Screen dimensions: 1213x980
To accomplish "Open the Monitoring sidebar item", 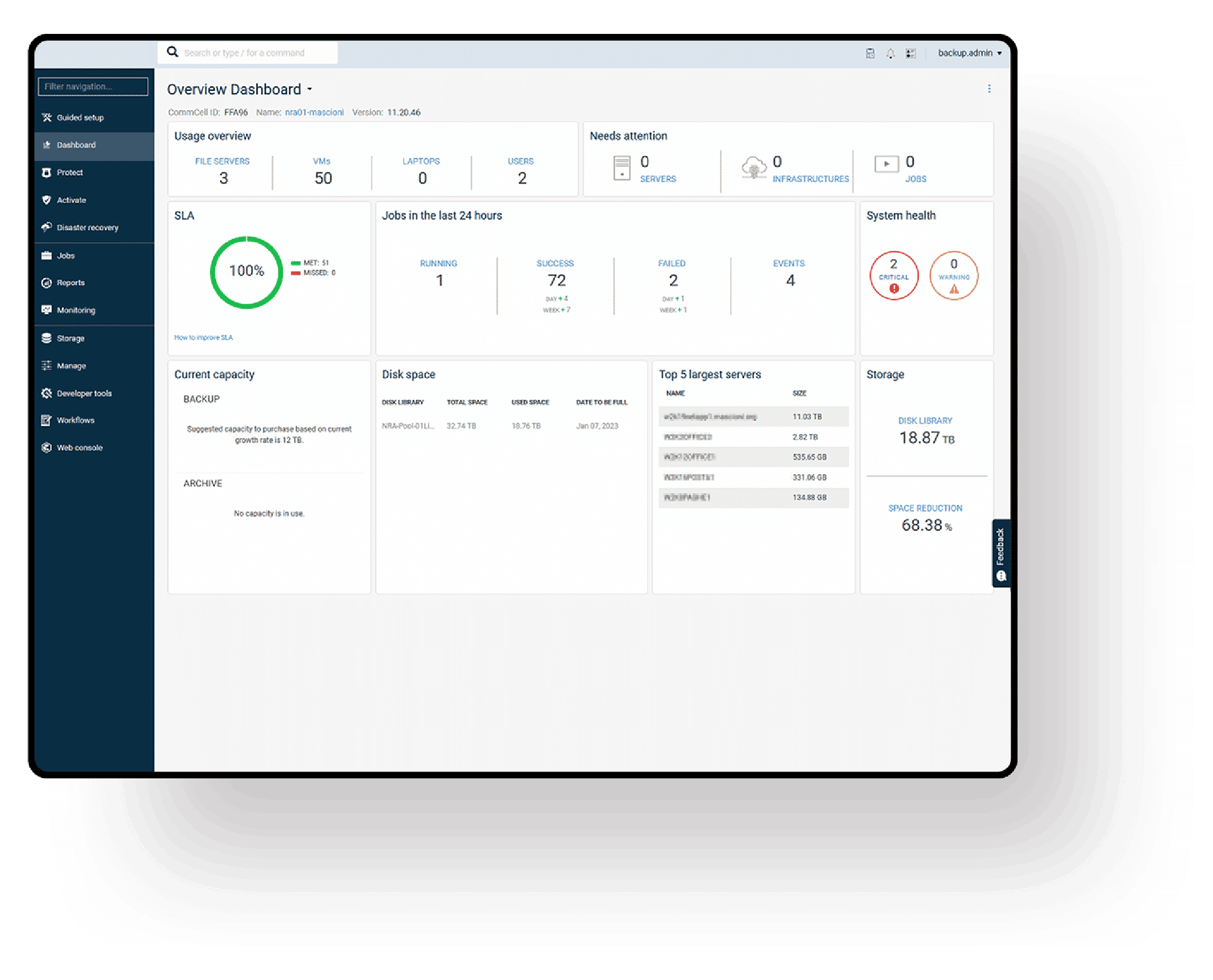I will (76, 310).
